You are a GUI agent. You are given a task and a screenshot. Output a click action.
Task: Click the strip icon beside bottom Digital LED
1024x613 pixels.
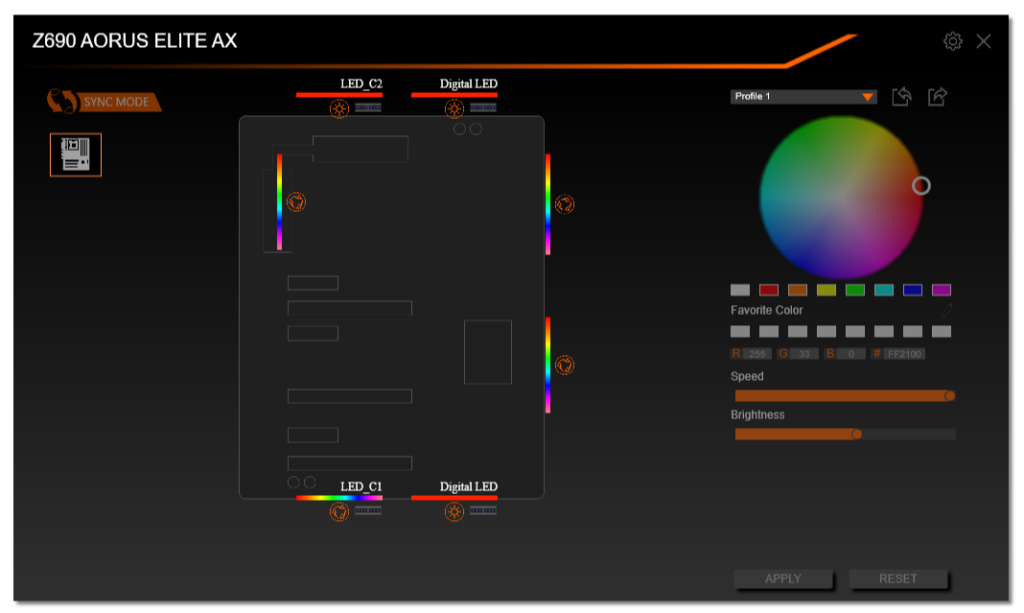click(483, 511)
